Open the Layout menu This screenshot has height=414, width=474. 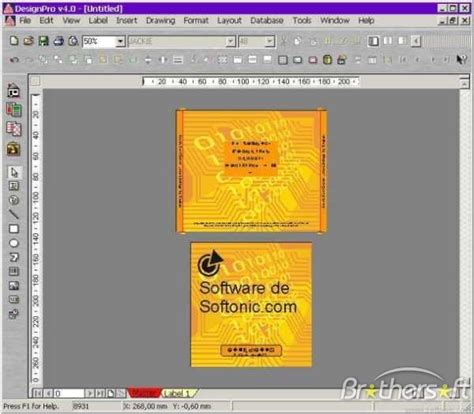tap(229, 21)
